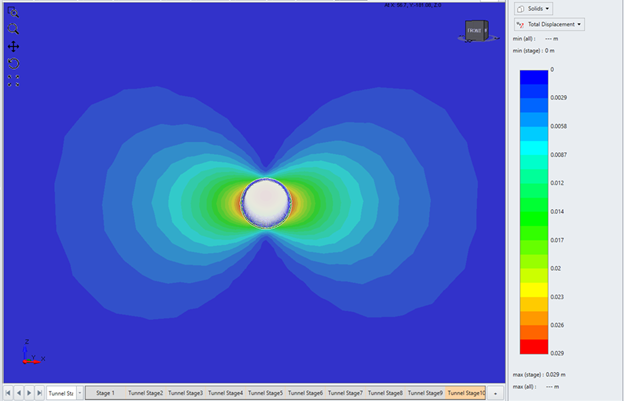Switch to the Tunnel Stage4 tab
Screen dimensions: 624x401
click(225, 393)
